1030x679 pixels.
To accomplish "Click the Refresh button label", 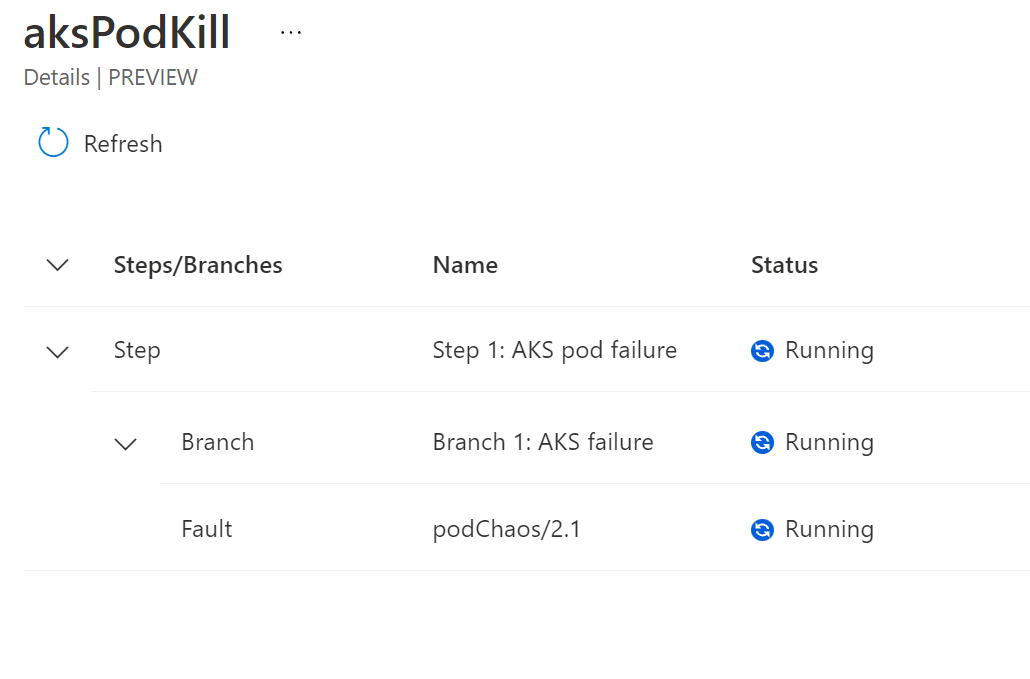I will pos(123,144).
